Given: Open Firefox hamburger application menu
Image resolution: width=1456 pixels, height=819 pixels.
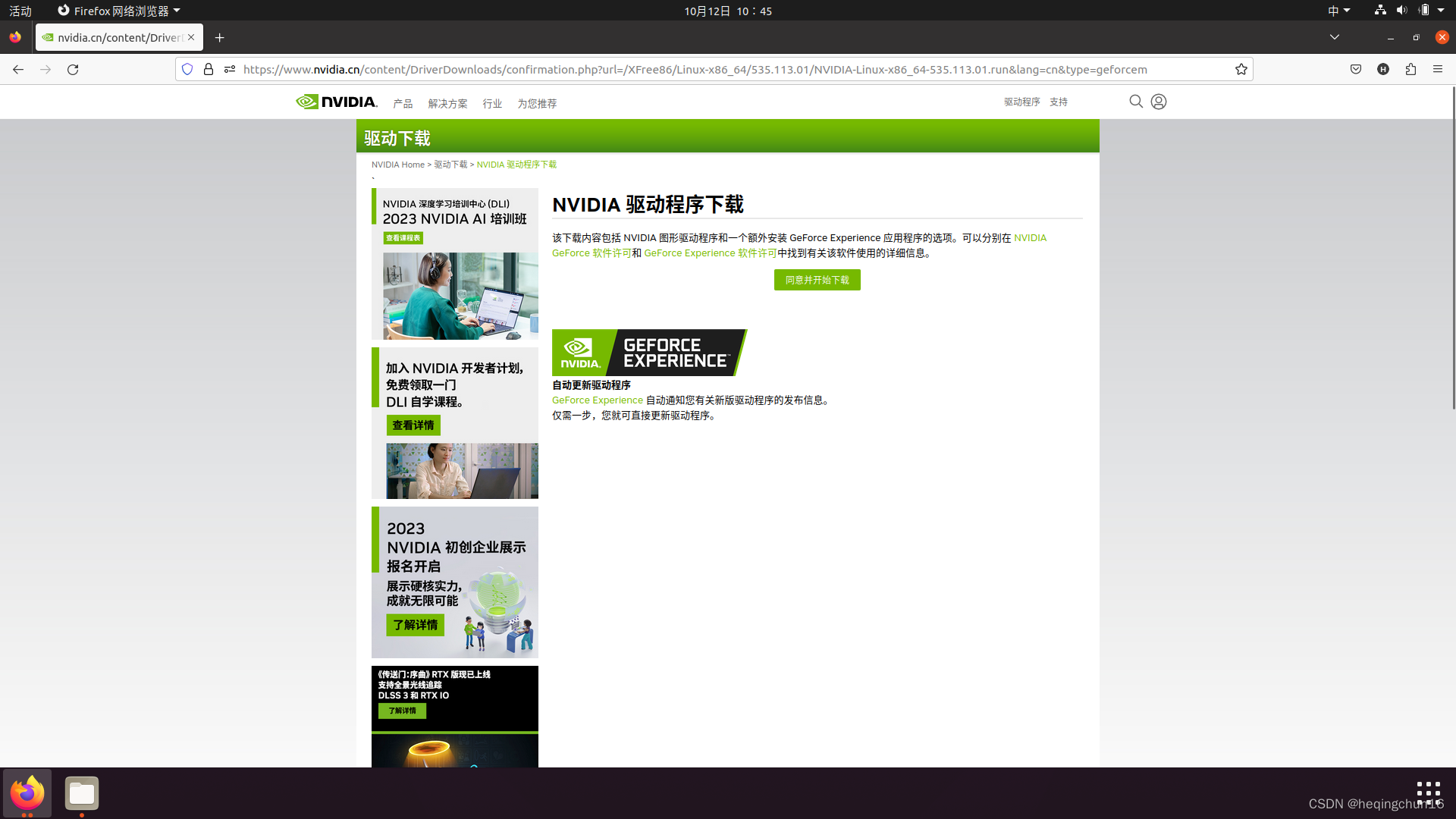Looking at the screenshot, I should [x=1438, y=69].
